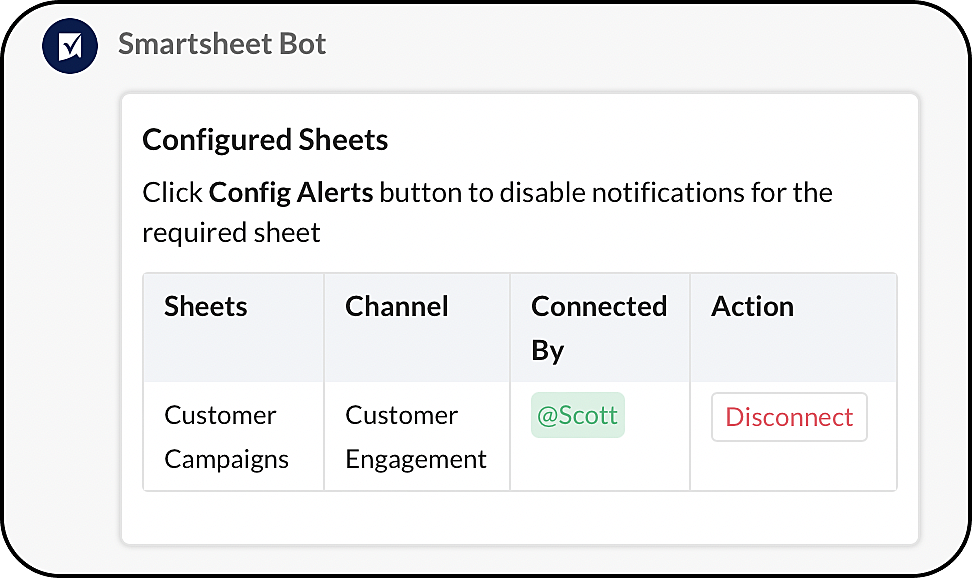Select the Channel column header

tap(397, 307)
